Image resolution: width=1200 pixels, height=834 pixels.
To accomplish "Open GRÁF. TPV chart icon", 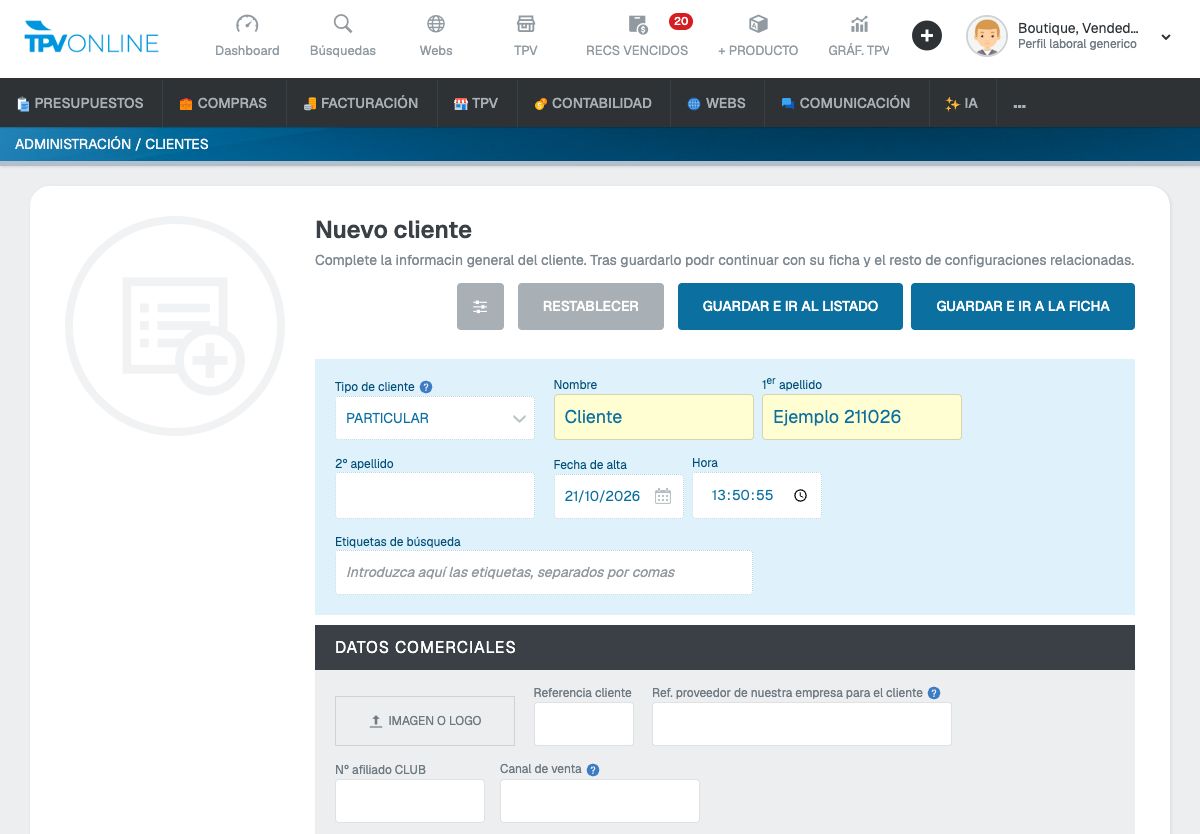I will (859, 24).
